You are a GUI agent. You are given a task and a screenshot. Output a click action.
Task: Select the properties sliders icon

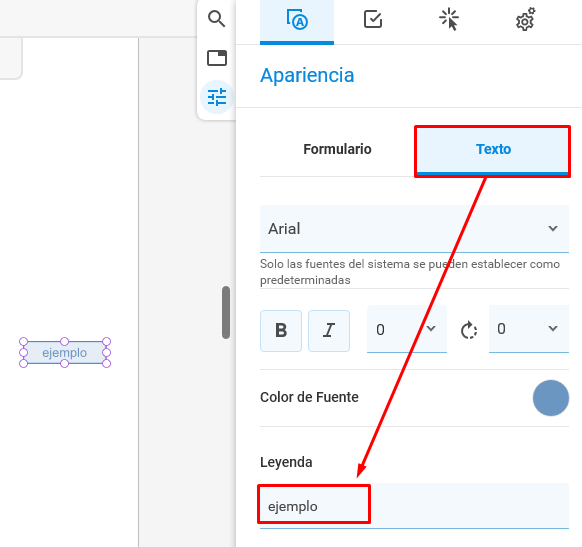pyautogui.click(x=217, y=97)
